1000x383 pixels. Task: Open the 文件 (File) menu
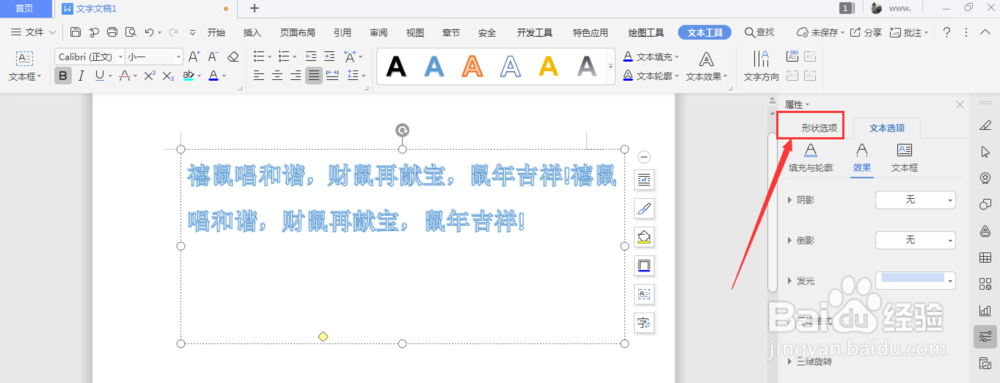point(34,32)
